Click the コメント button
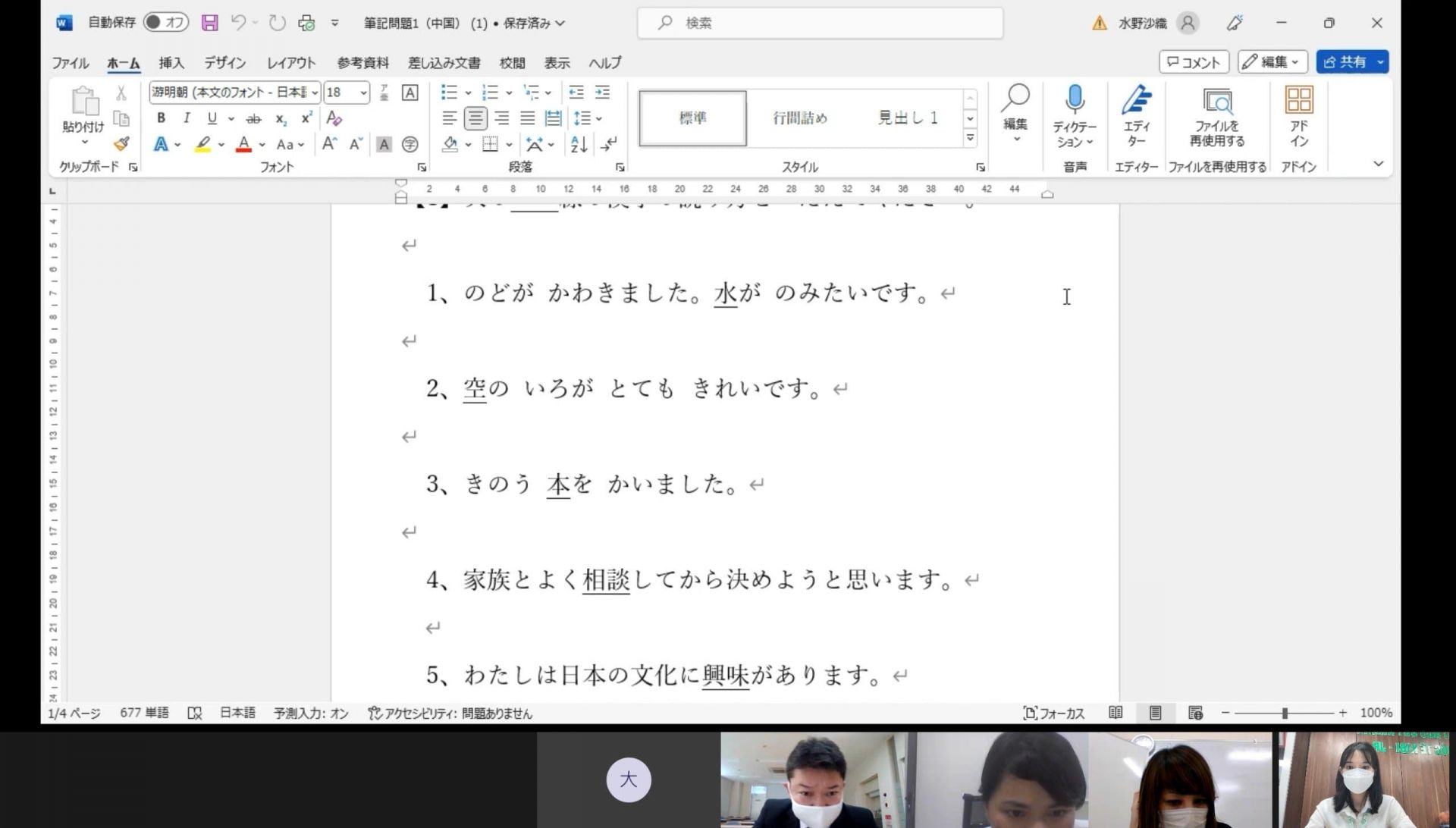Screen dimensions: 1456x828 1194,62
